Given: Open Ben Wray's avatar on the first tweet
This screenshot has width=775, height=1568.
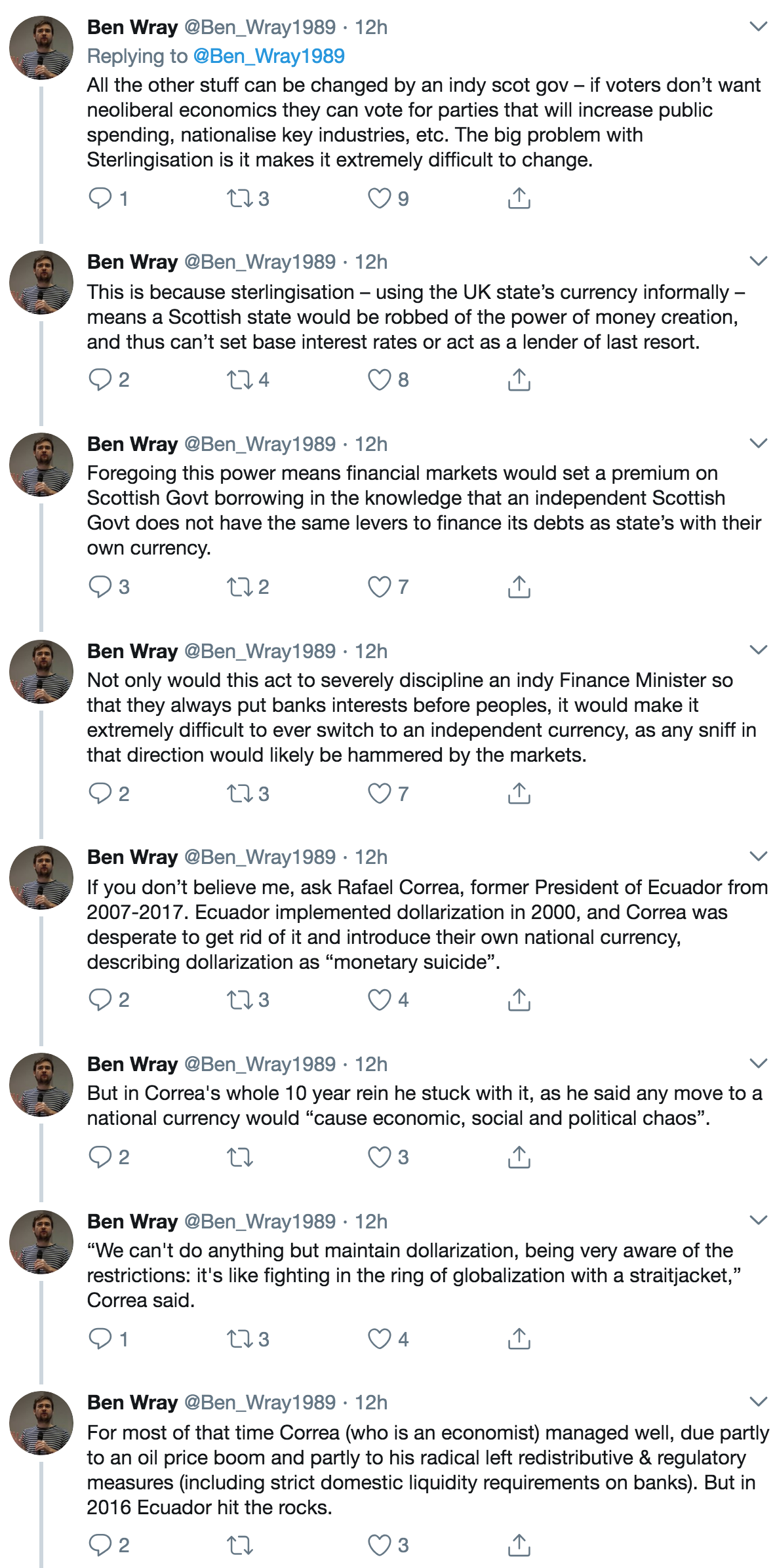Looking at the screenshot, I should tap(41, 48).
